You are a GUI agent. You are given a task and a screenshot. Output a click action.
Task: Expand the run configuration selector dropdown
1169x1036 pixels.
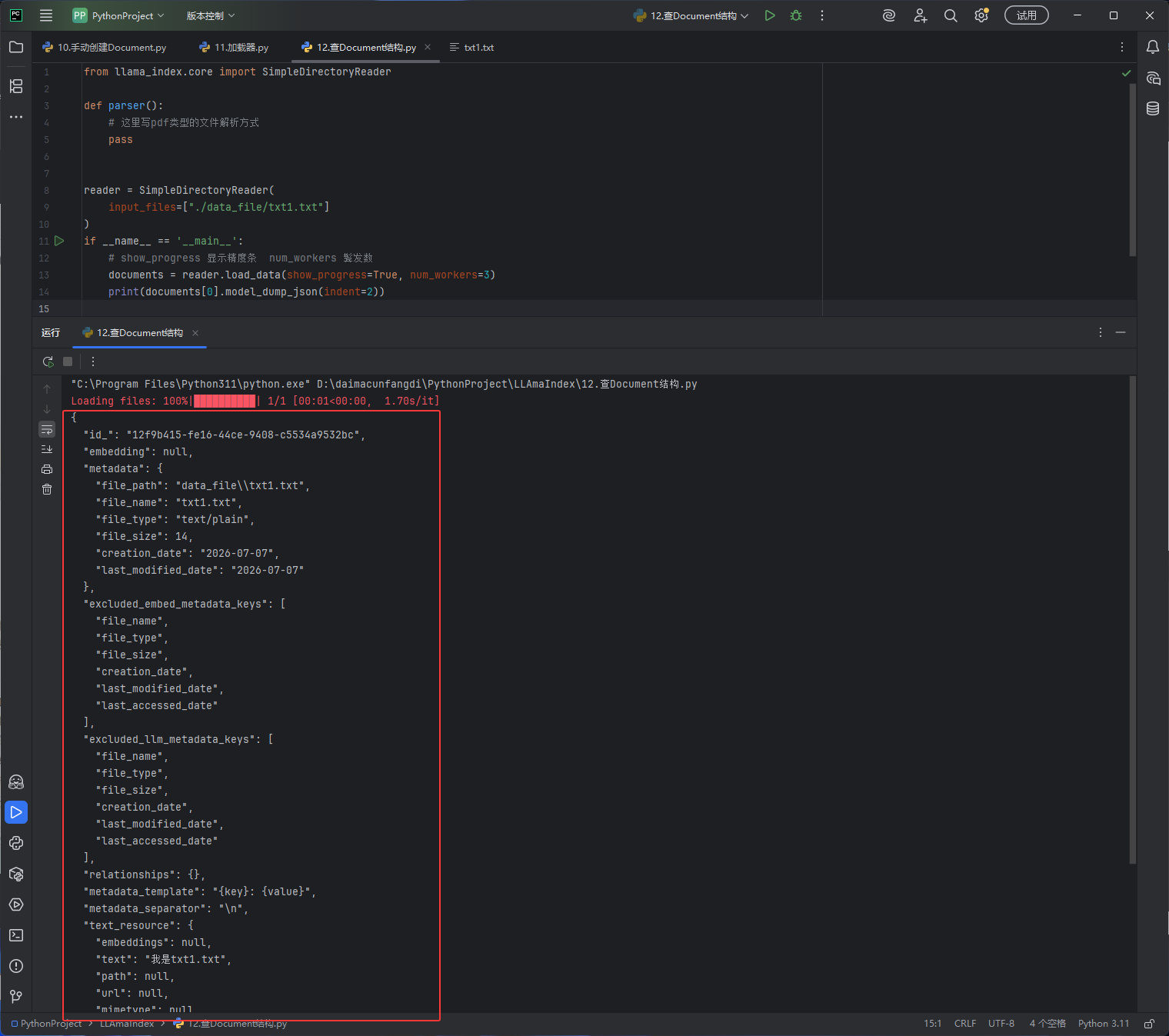(691, 15)
